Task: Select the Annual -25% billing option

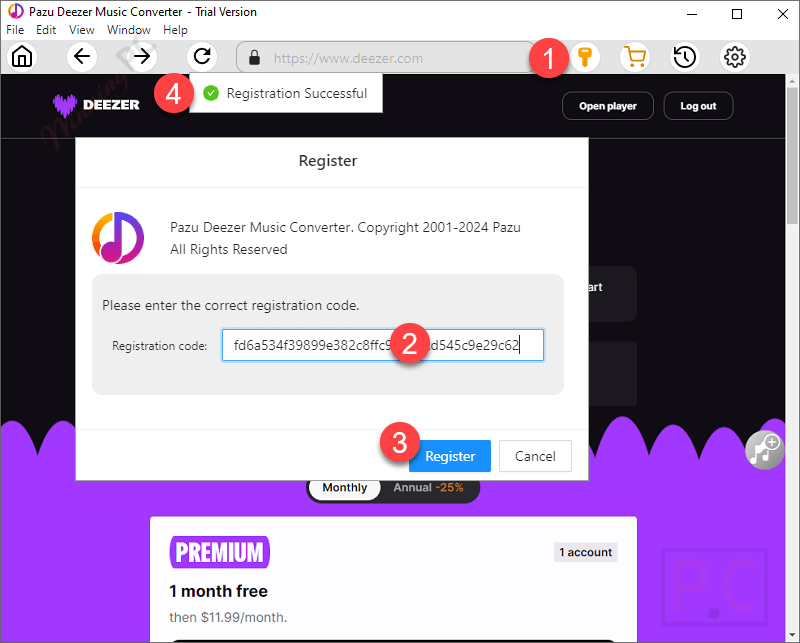Action: click(429, 488)
